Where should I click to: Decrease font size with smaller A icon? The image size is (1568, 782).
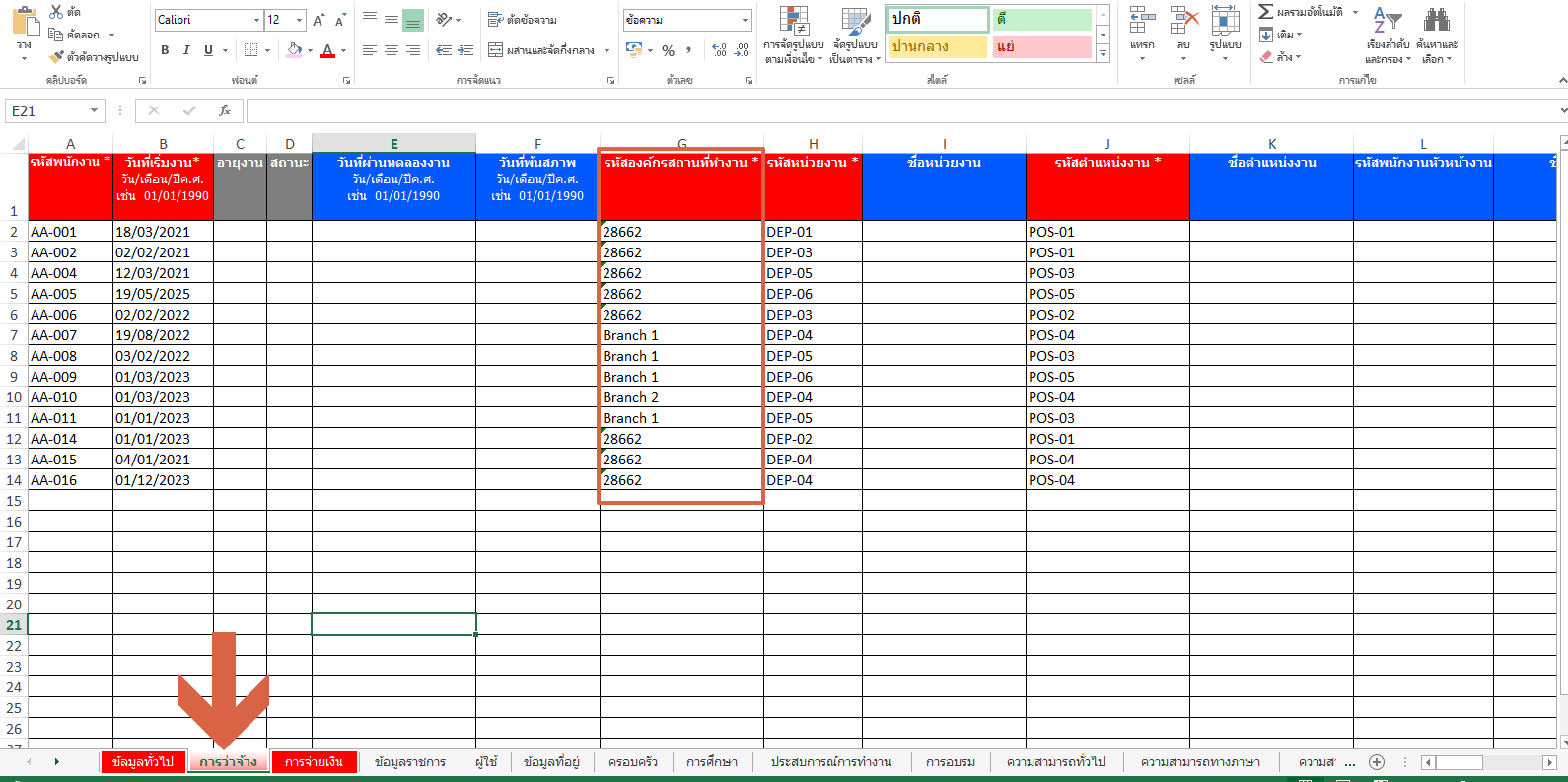point(340,20)
